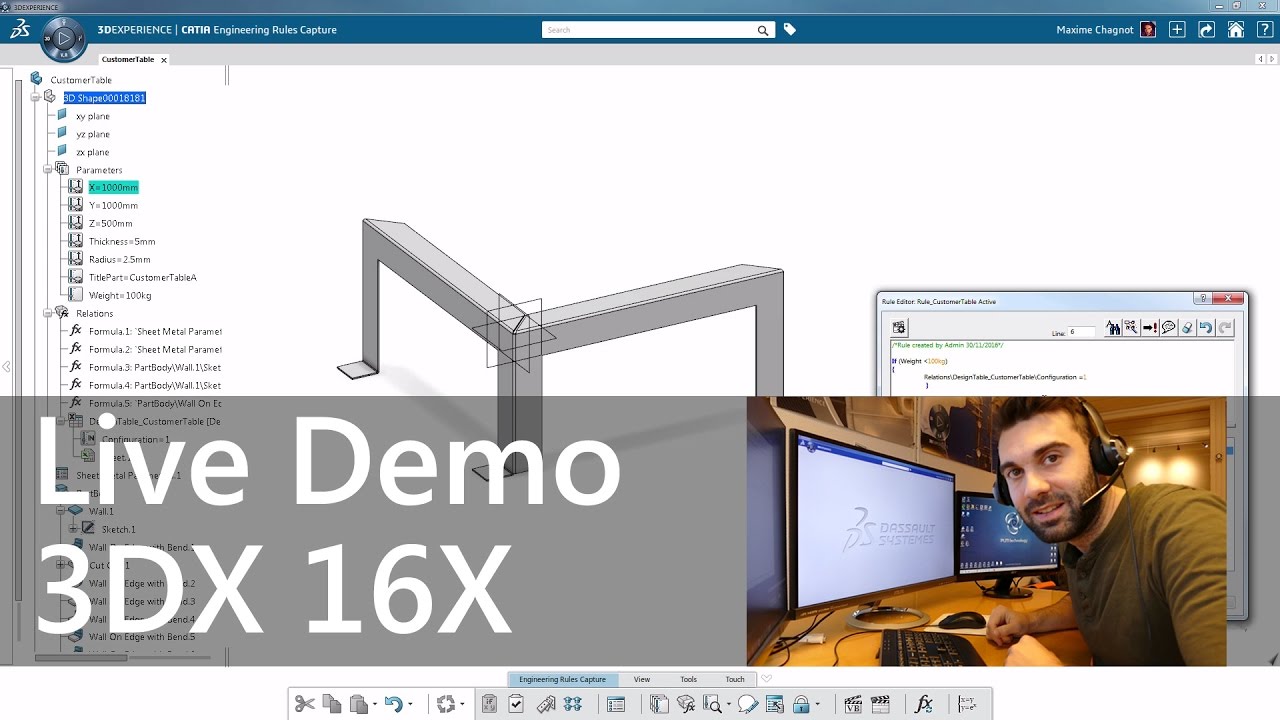Click the Copy icon in the toolbar
1280x720 pixels.
point(332,704)
